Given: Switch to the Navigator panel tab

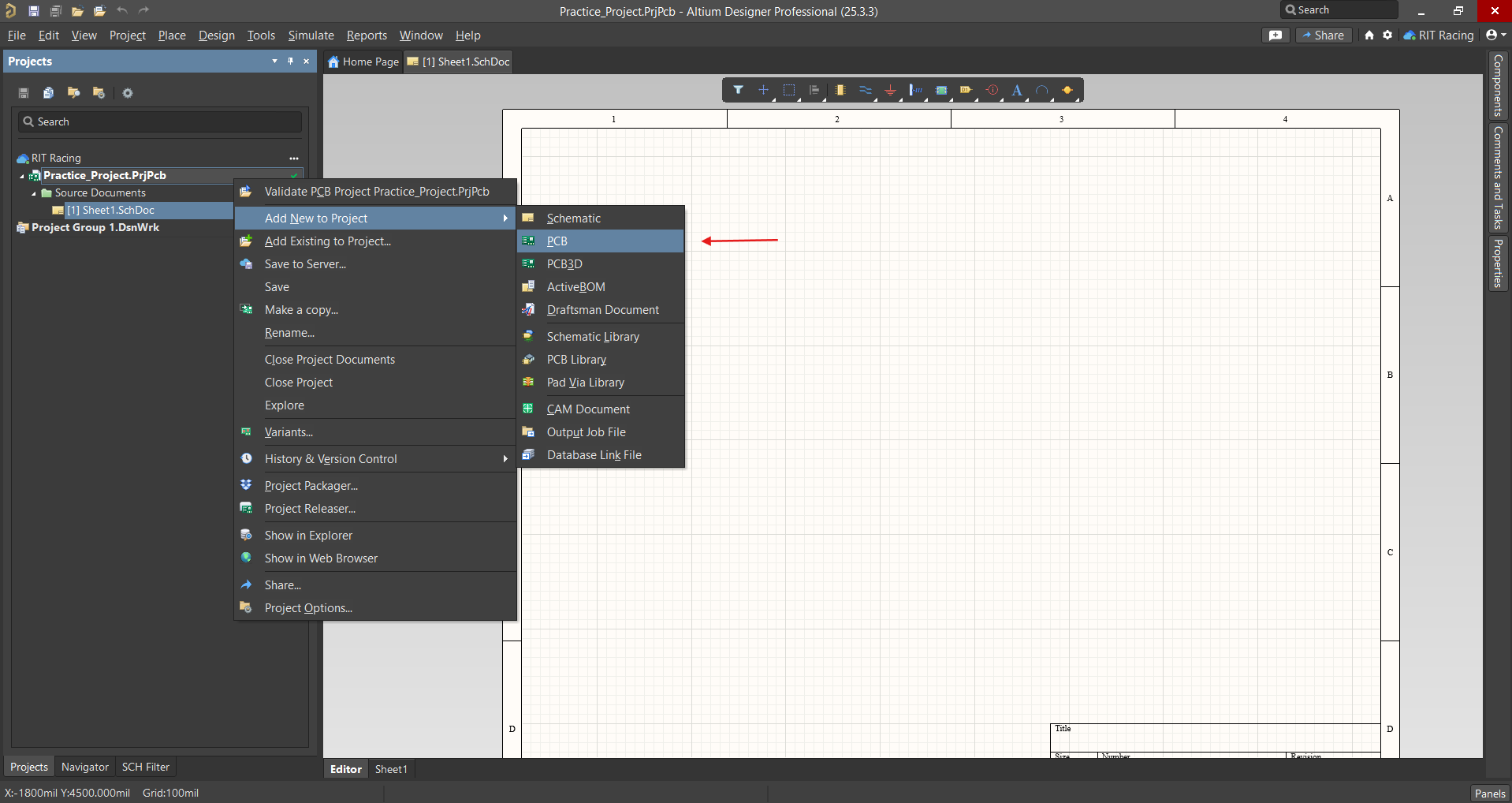Looking at the screenshot, I should [x=85, y=767].
